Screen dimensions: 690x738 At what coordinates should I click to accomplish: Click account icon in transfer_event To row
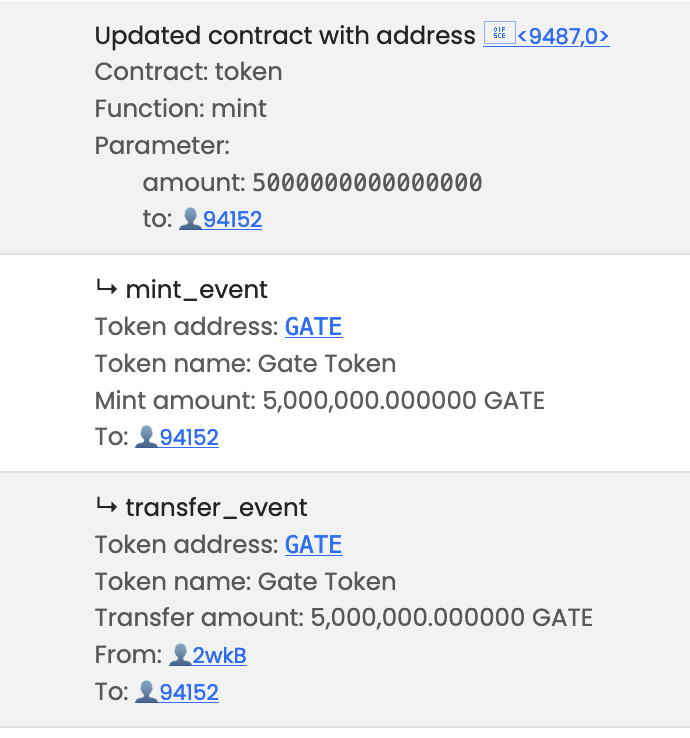(146, 692)
